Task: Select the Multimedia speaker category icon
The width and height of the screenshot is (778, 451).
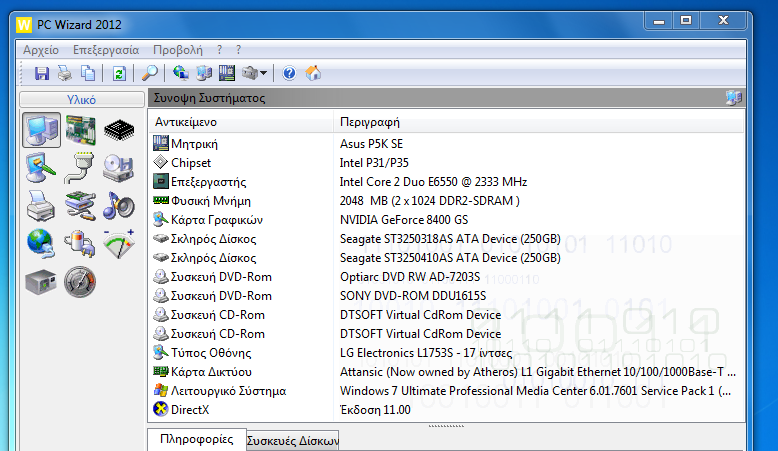Action: [119, 205]
